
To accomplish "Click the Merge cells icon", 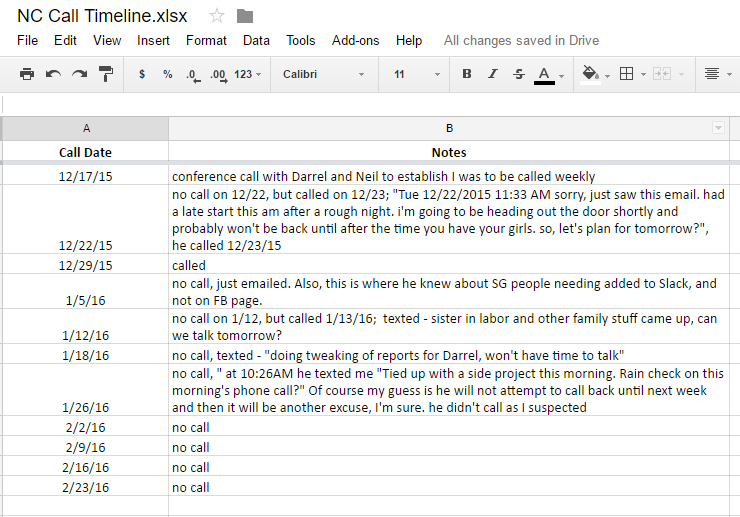I will [x=662, y=74].
